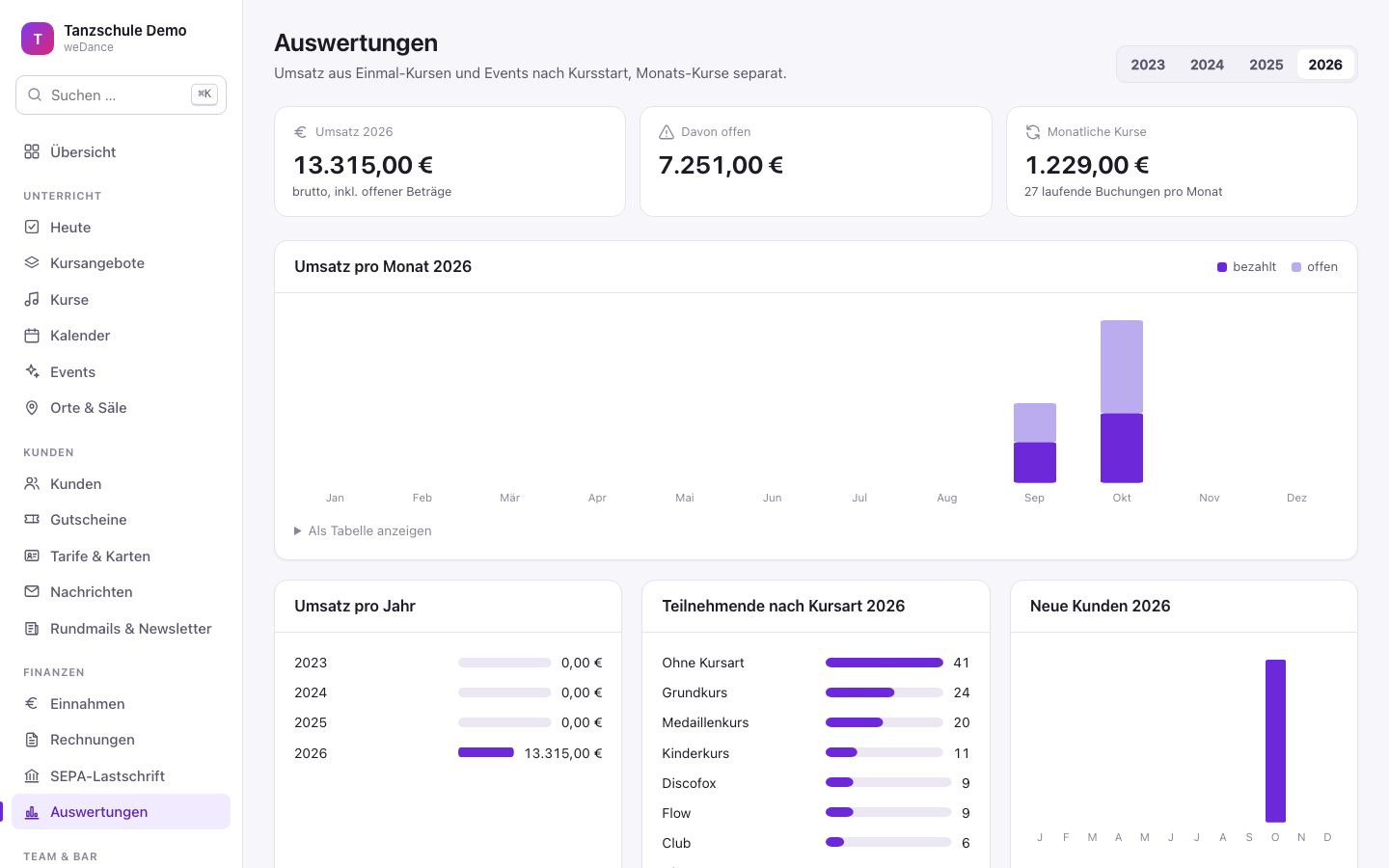Click '27 laufende Buchungen pro Monat' text
Image resolution: width=1389 pixels, height=868 pixels.
click(1124, 192)
